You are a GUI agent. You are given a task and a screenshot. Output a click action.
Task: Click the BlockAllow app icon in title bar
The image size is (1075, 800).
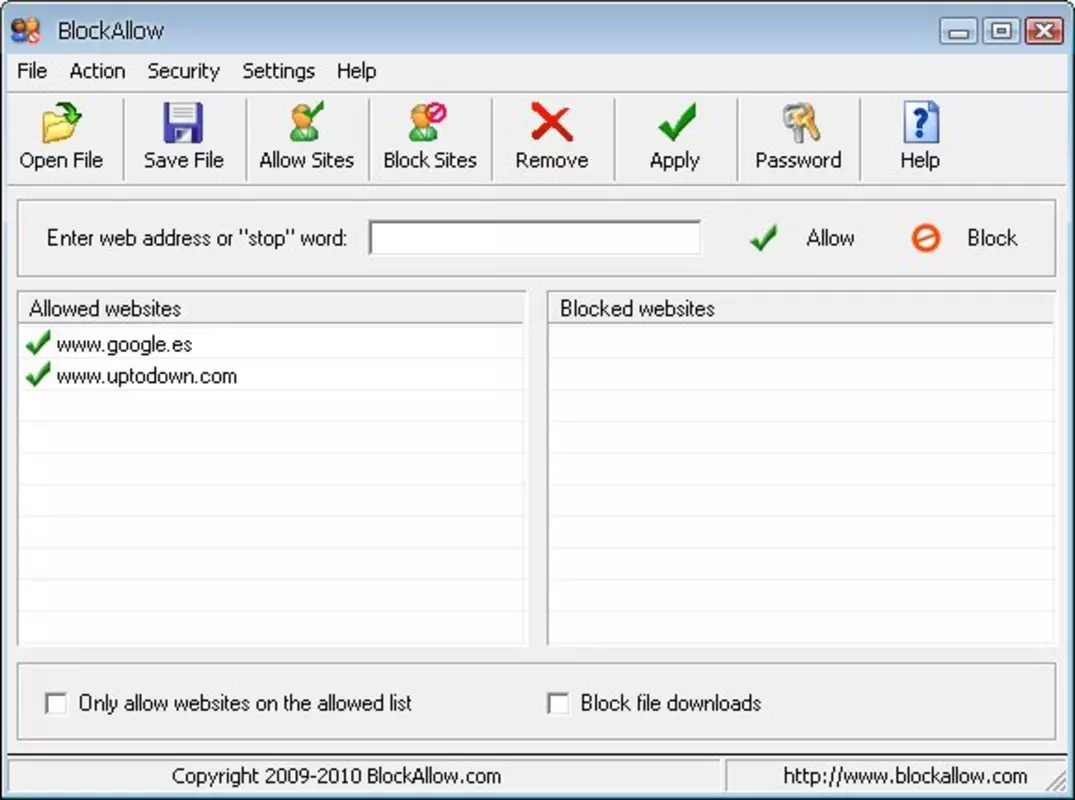[x=25, y=30]
